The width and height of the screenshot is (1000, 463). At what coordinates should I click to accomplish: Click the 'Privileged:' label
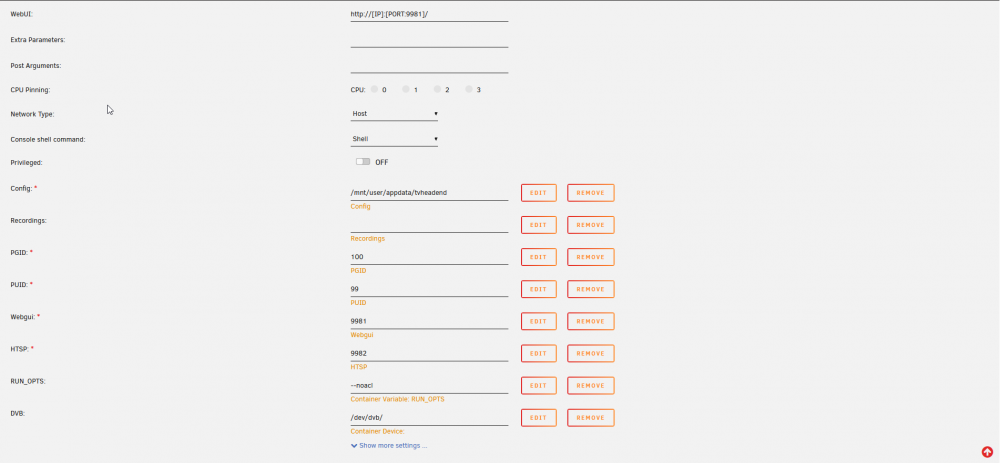coord(26,163)
